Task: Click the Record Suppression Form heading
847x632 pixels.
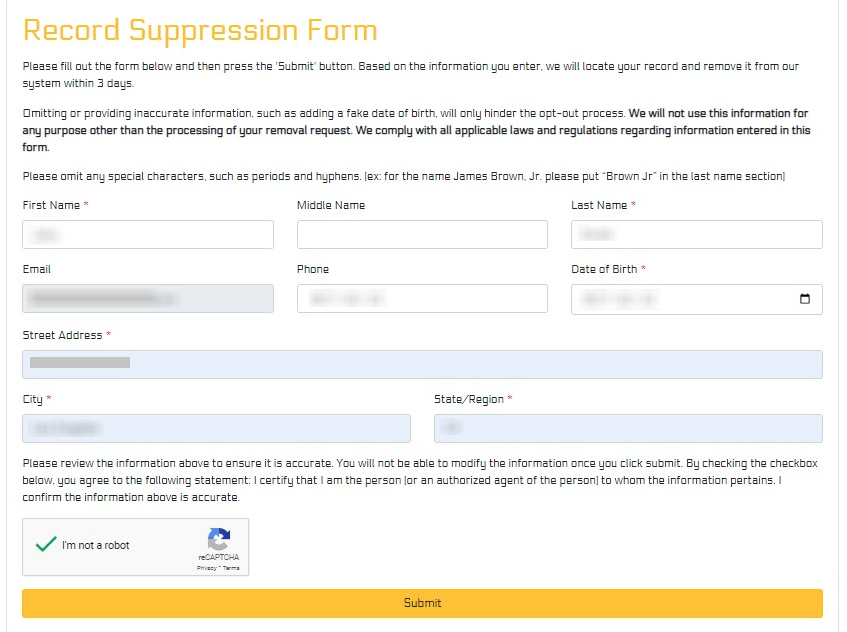Action: pyautogui.click(x=199, y=30)
